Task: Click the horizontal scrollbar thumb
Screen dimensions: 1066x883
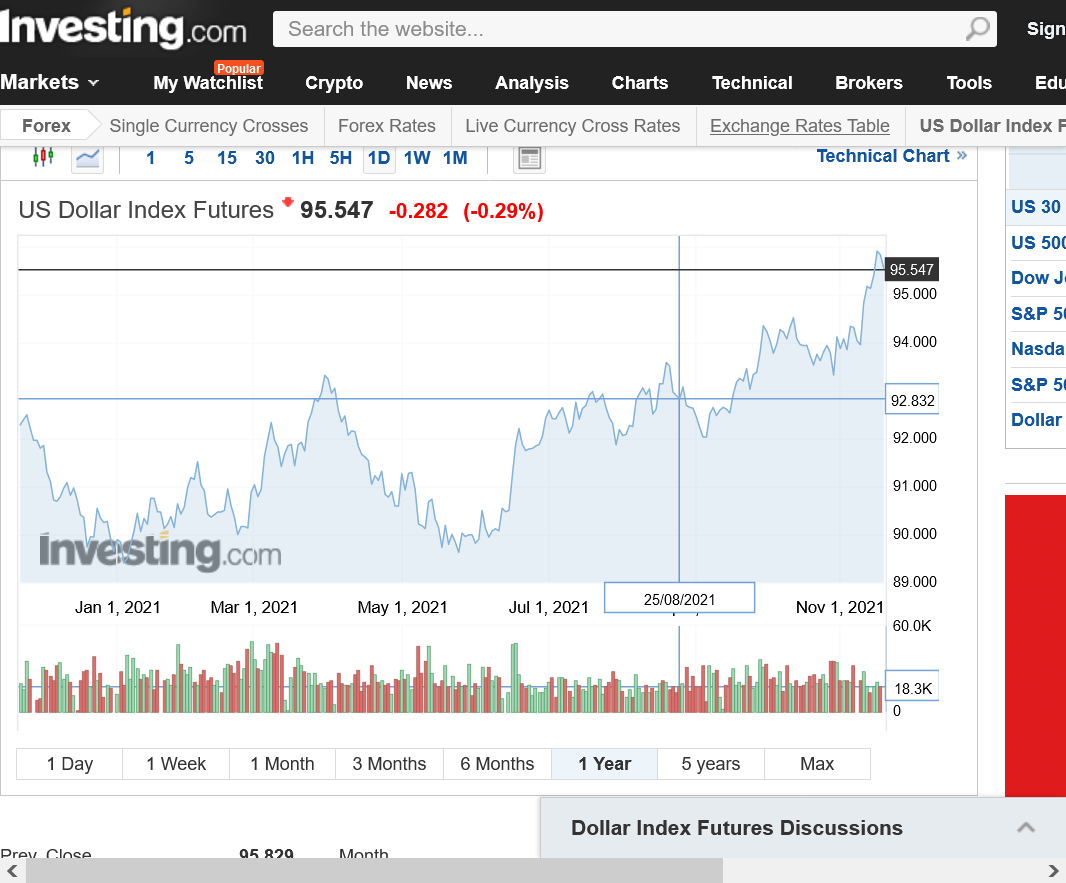Action: point(375,870)
